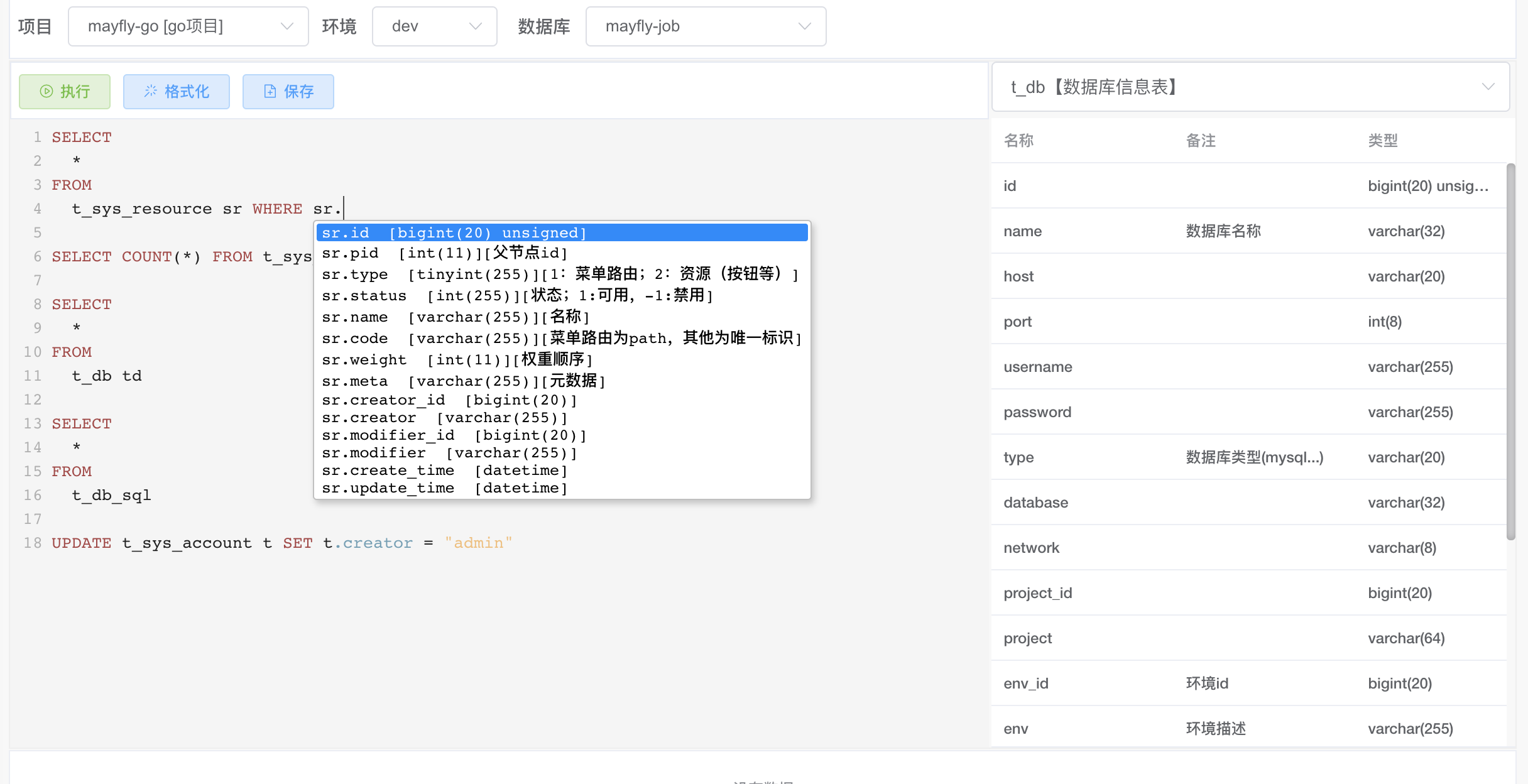Select sr.creator varchar(255) autocomplete suggestion
The image size is (1528, 784).
coord(562,418)
